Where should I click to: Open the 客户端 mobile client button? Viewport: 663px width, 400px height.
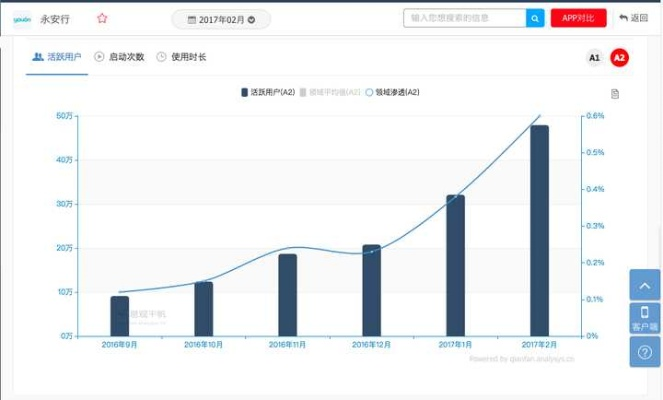coord(644,319)
